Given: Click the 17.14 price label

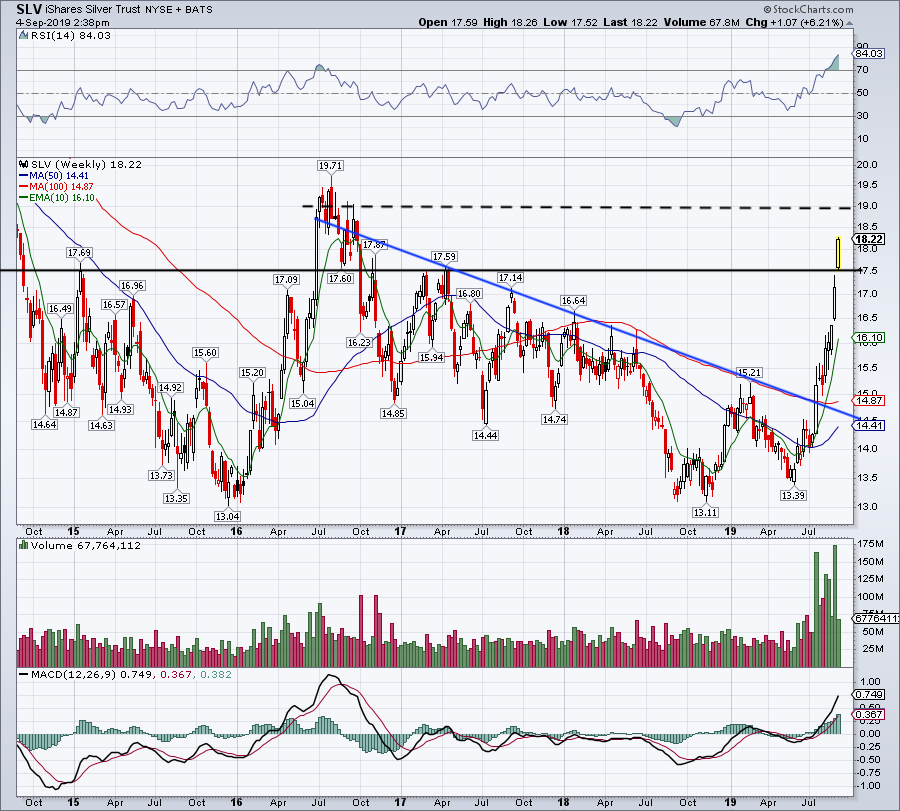Looking at the screenshot, I should pyautogui.click(x=510, y=278).
